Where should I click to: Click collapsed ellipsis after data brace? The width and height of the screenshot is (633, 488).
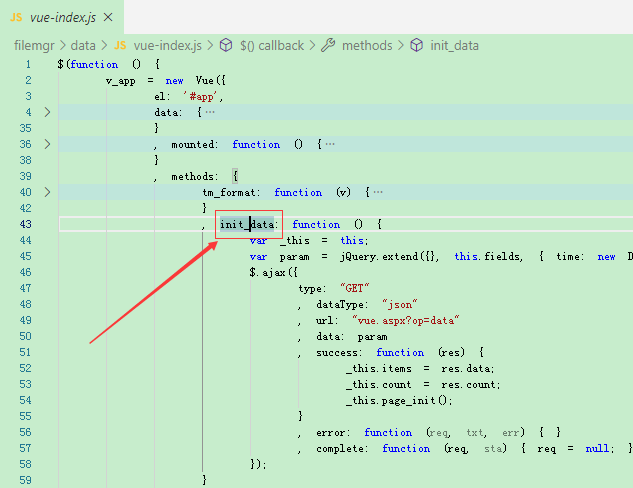click(x=210, y=112)
